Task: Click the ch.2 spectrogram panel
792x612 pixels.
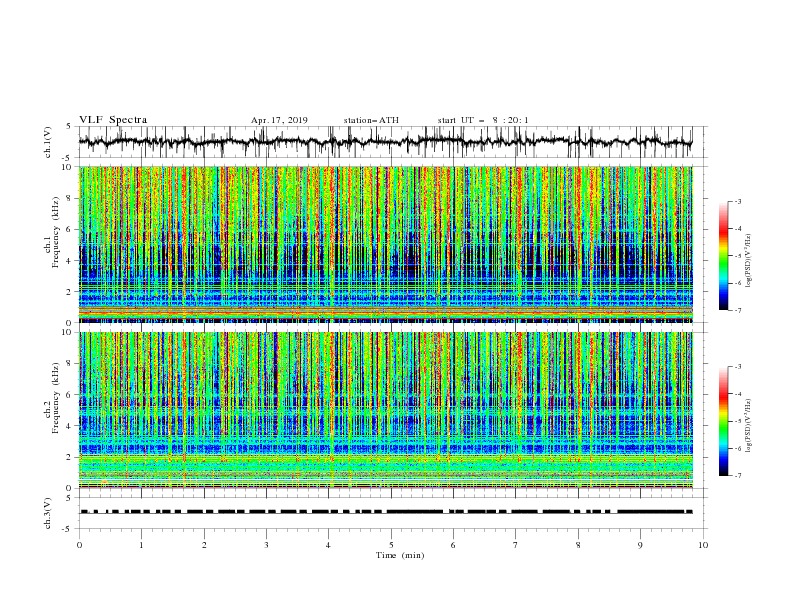Action: tap(385, 410)
